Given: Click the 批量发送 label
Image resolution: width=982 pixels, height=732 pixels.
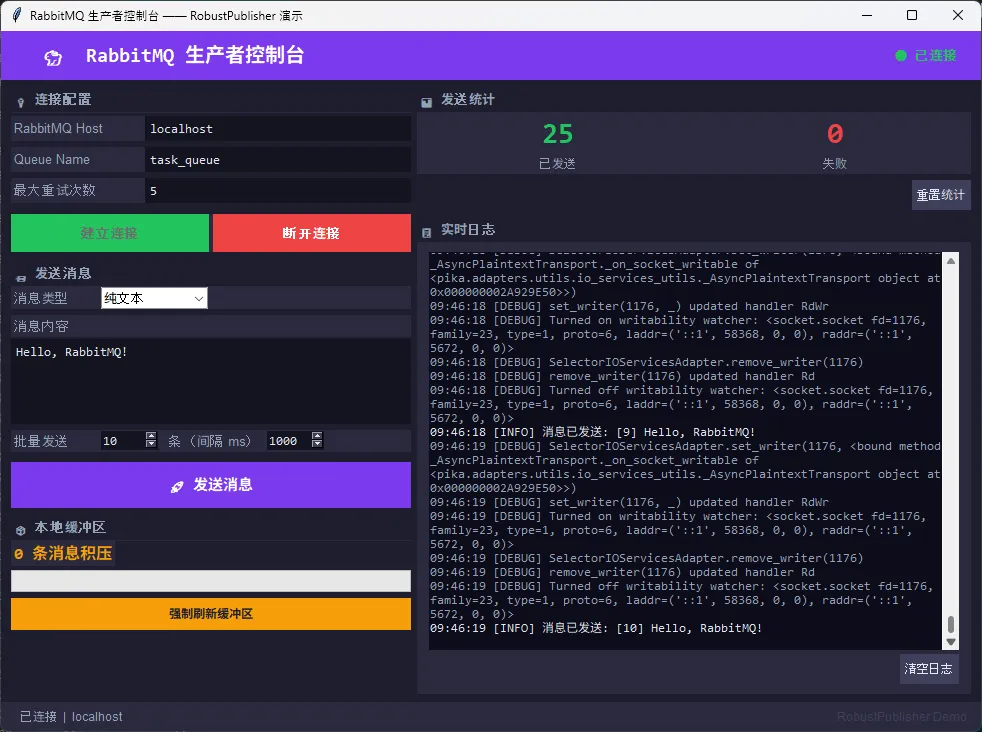Looking at the screenshot, I should click(40, 441).
